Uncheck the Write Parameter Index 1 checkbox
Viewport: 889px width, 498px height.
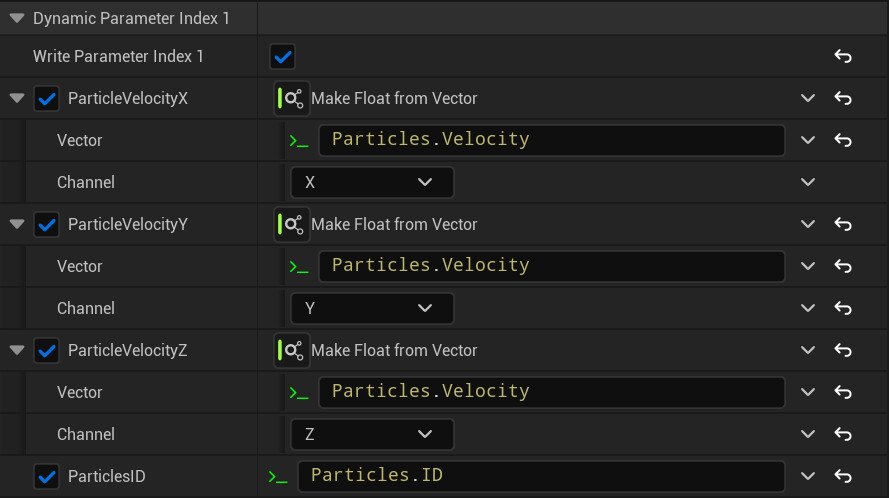coord(283,56)
